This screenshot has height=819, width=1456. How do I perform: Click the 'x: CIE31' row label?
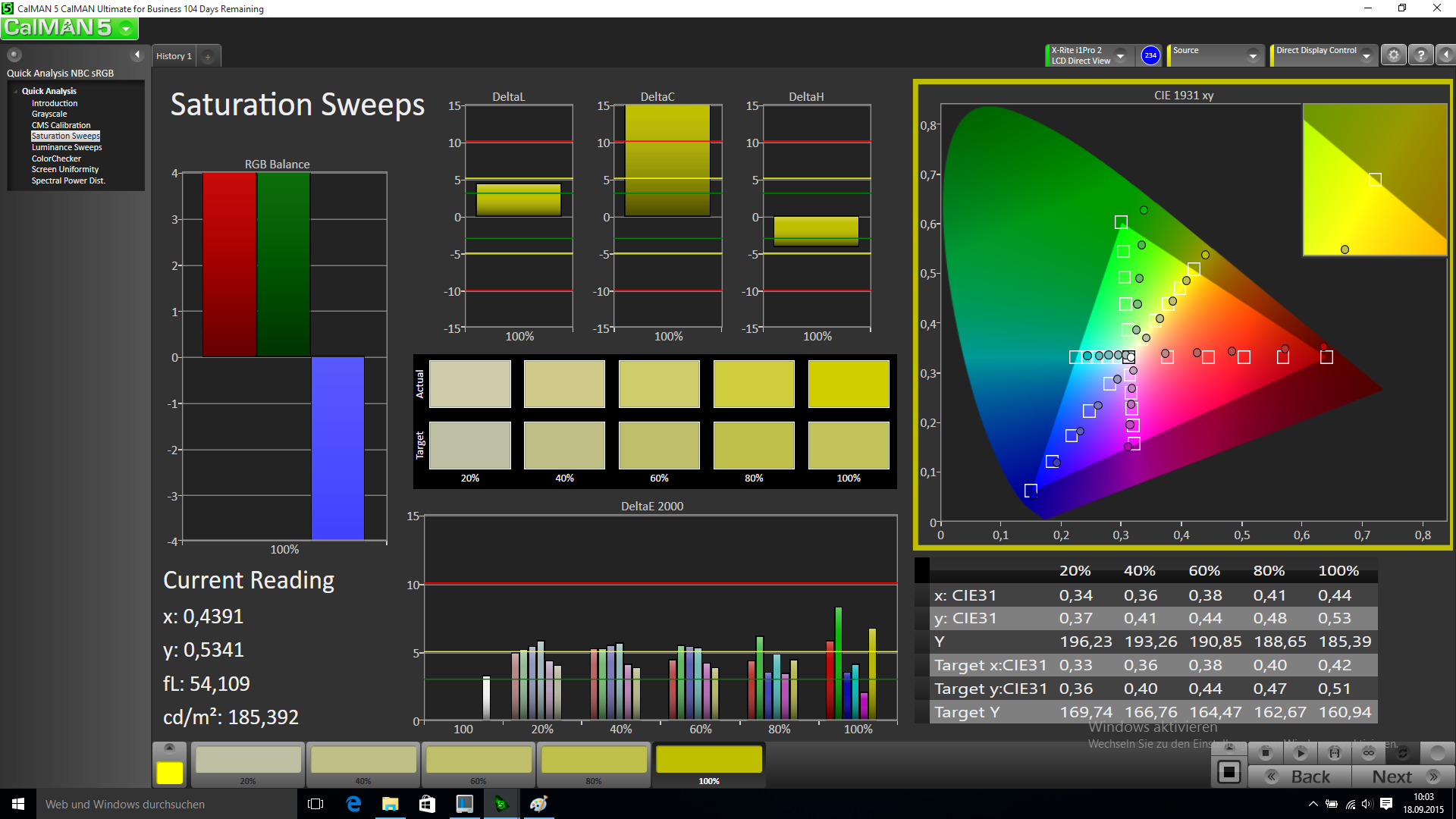[x=965, y=595]
